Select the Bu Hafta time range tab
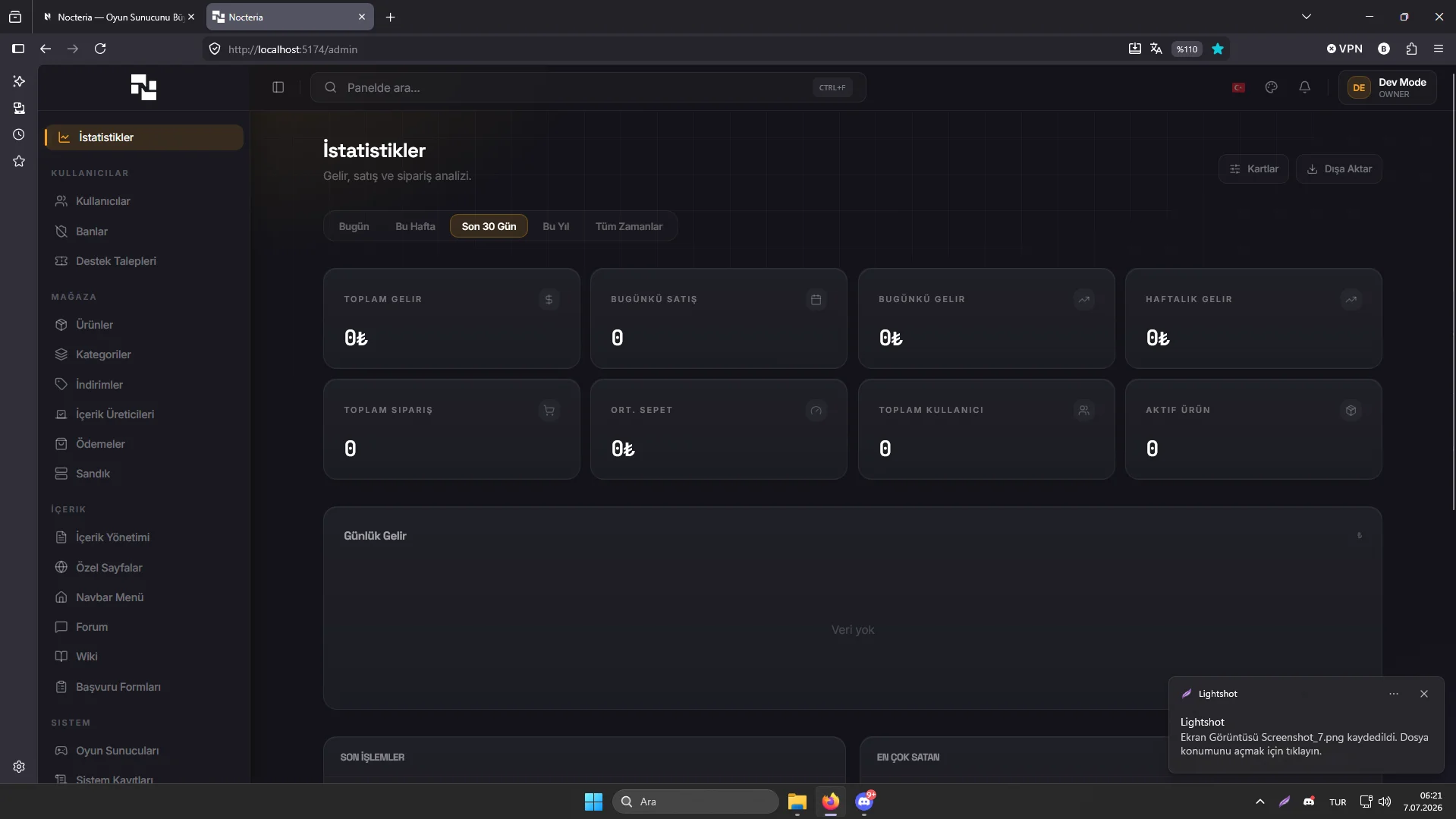Screen dimensions: 1456x819 coord(415,226)
